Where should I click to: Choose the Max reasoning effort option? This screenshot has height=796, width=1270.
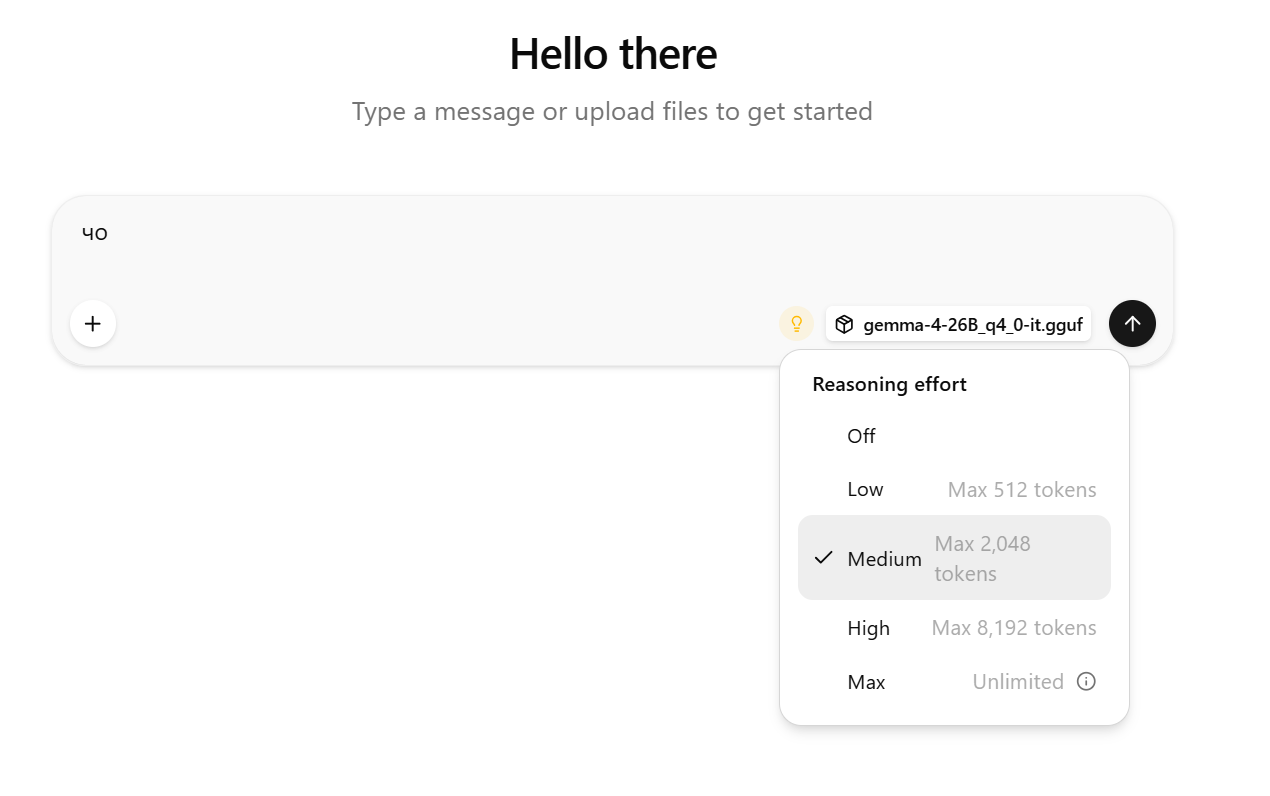point(954,682)
